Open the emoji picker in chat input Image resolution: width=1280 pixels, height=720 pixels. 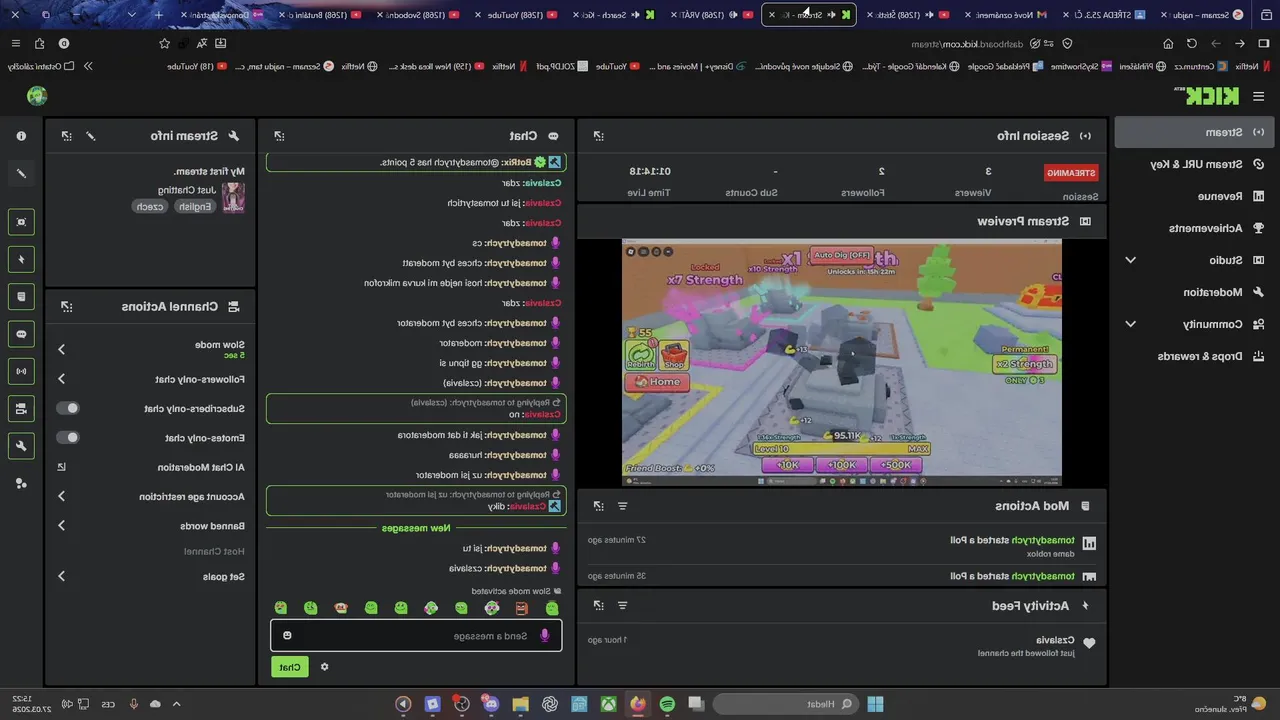tap(288, 636)
